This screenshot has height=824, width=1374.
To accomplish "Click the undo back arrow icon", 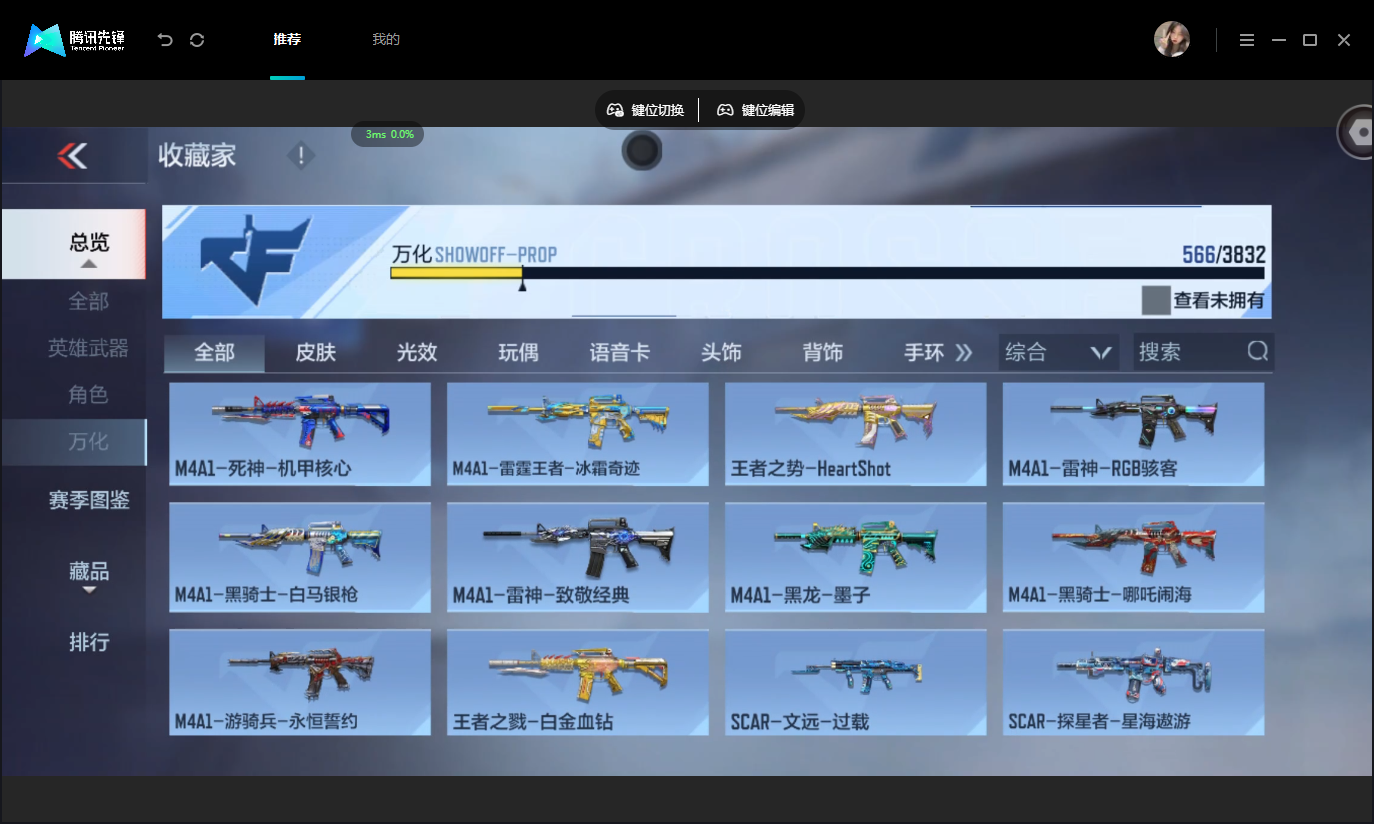I will 165,40.
